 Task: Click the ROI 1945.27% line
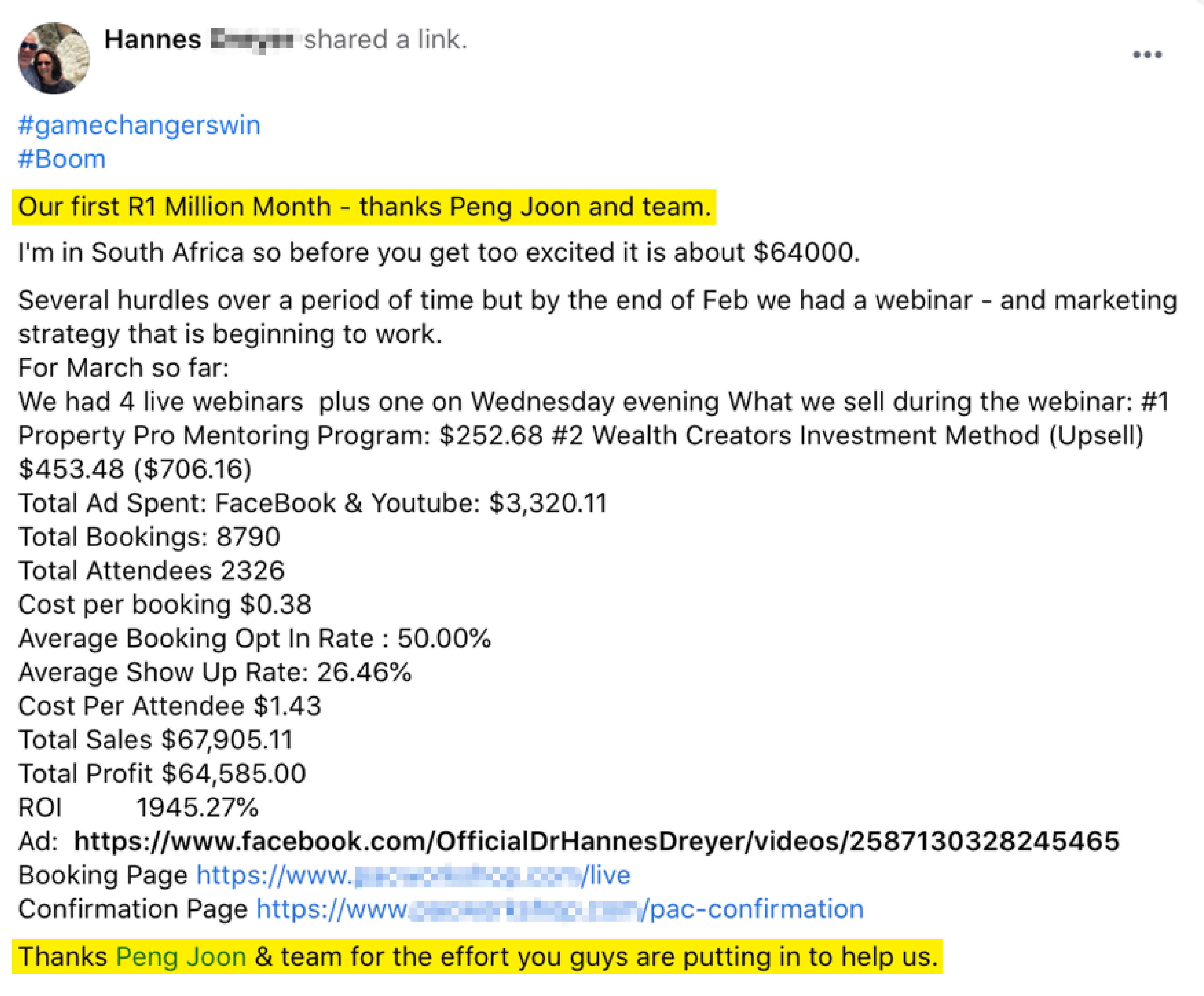coord(138,807)
